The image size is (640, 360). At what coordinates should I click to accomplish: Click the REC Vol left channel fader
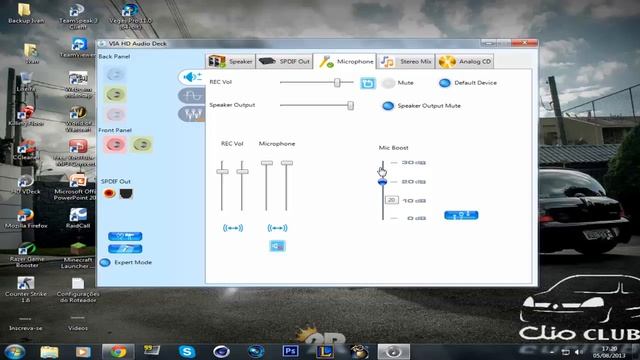pyautogui.click(x=222, y=171)
